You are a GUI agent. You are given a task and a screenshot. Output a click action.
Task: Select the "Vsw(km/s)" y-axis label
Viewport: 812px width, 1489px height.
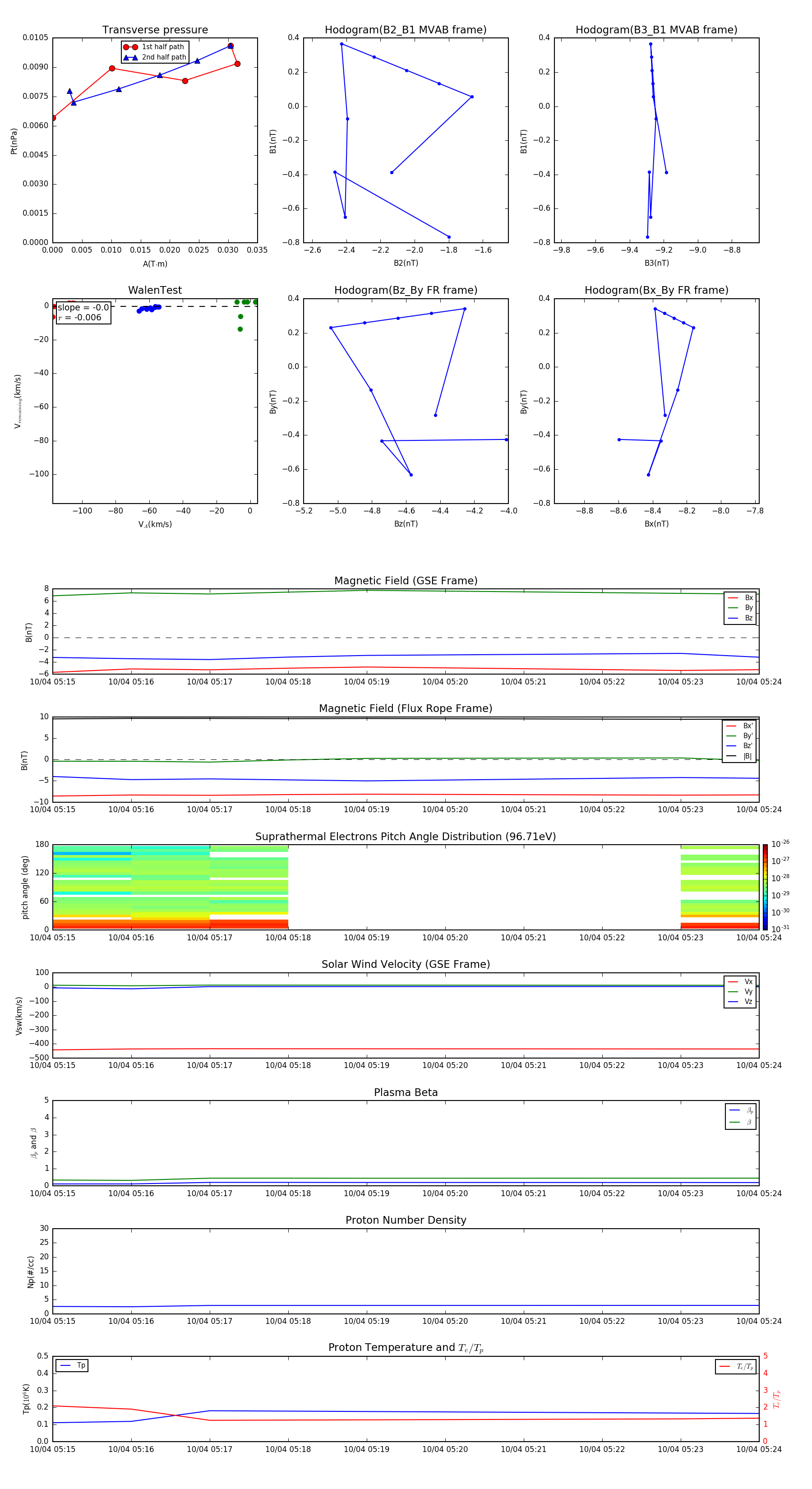(18, 1016)
